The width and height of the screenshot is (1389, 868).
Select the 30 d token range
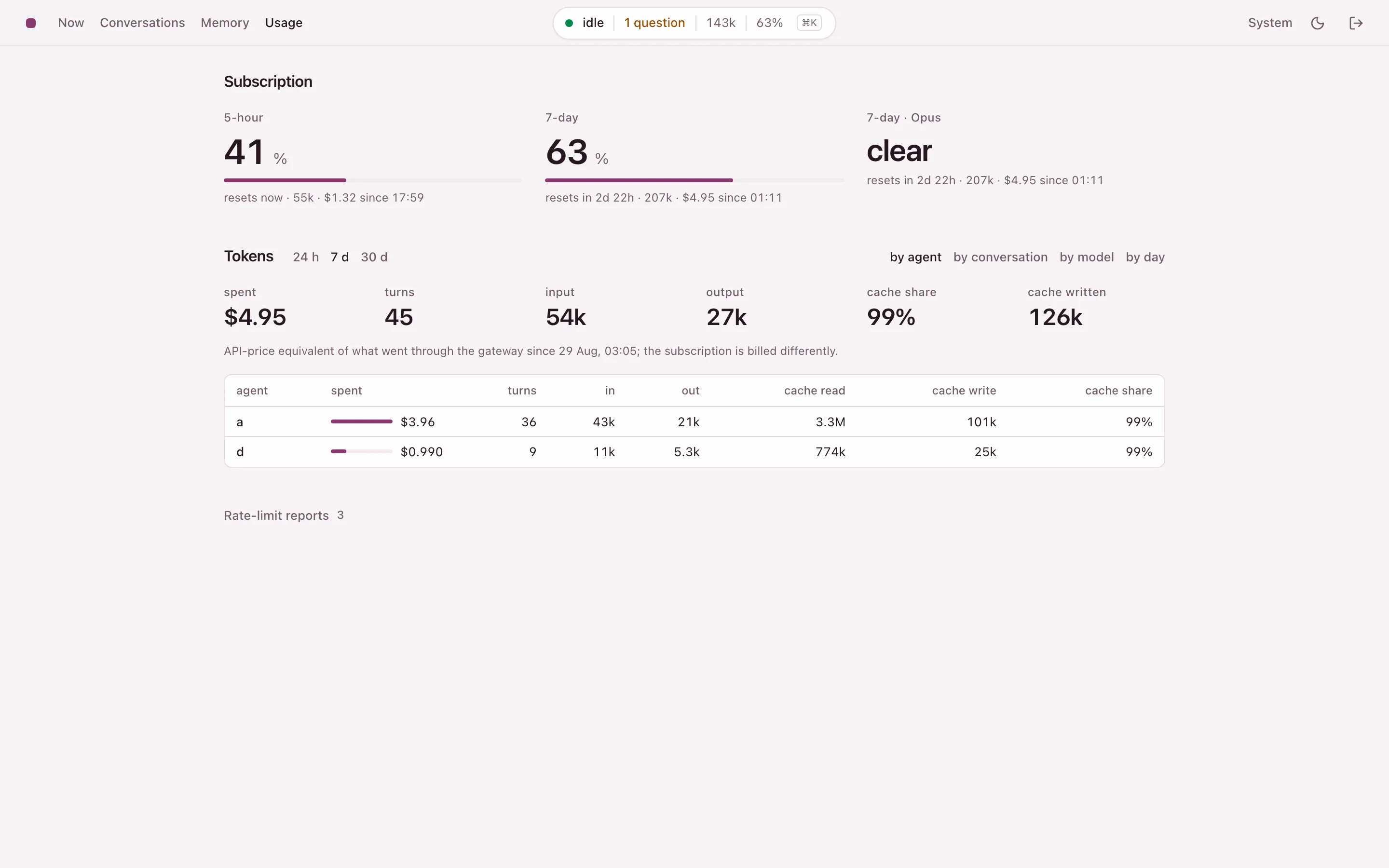click(374, 257)
